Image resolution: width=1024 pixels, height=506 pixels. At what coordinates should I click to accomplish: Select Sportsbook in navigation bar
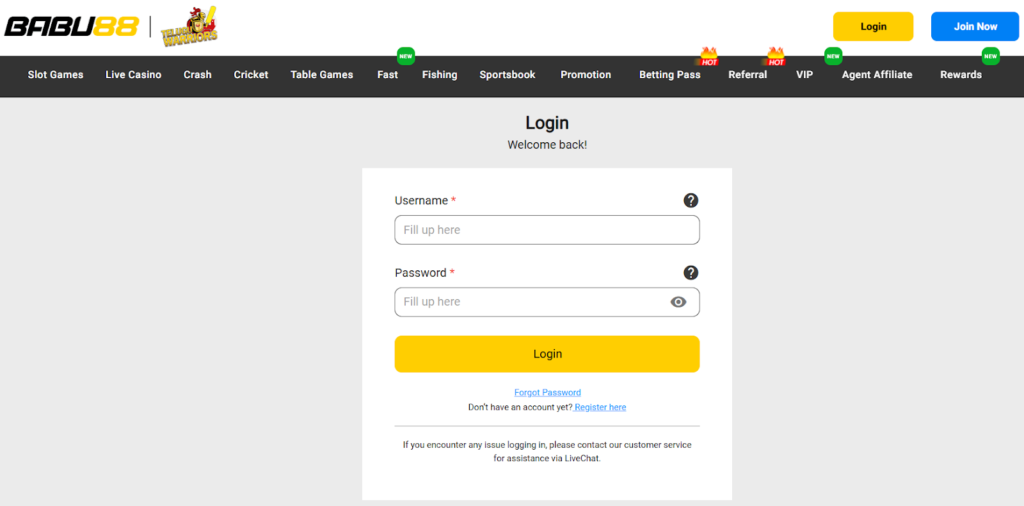pos(507,75)
